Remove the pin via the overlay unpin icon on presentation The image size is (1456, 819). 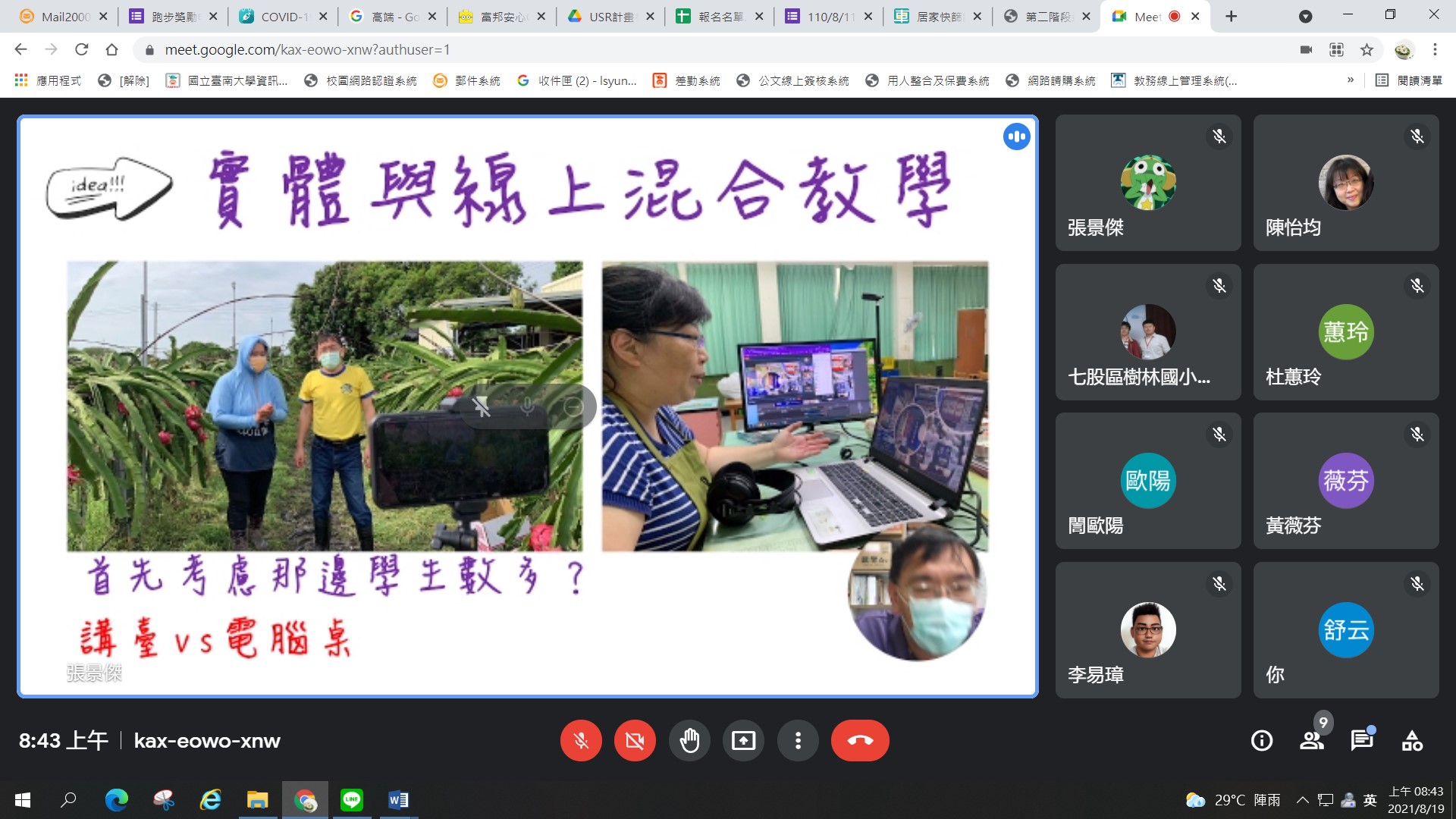(482, 407)
